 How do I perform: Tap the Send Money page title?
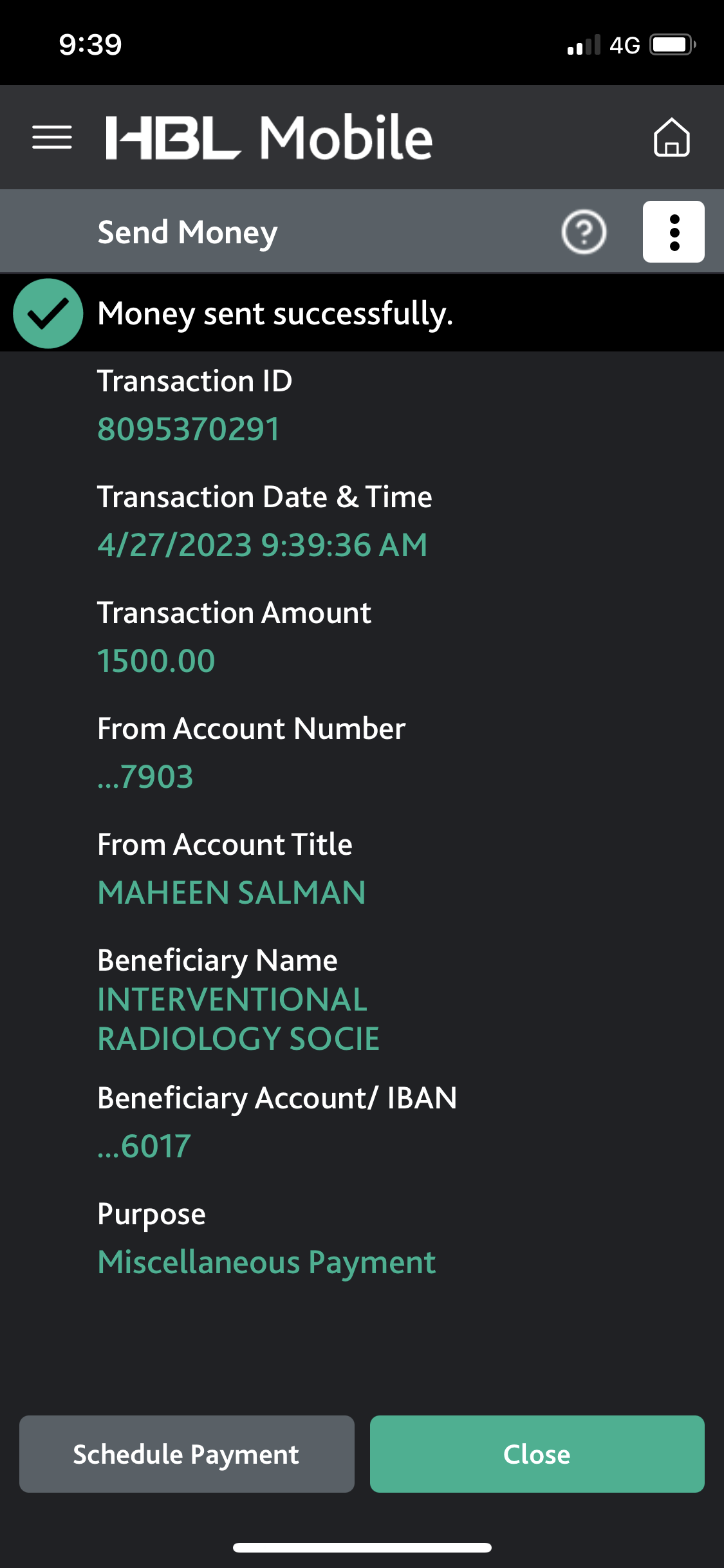(x=187, y=232)
